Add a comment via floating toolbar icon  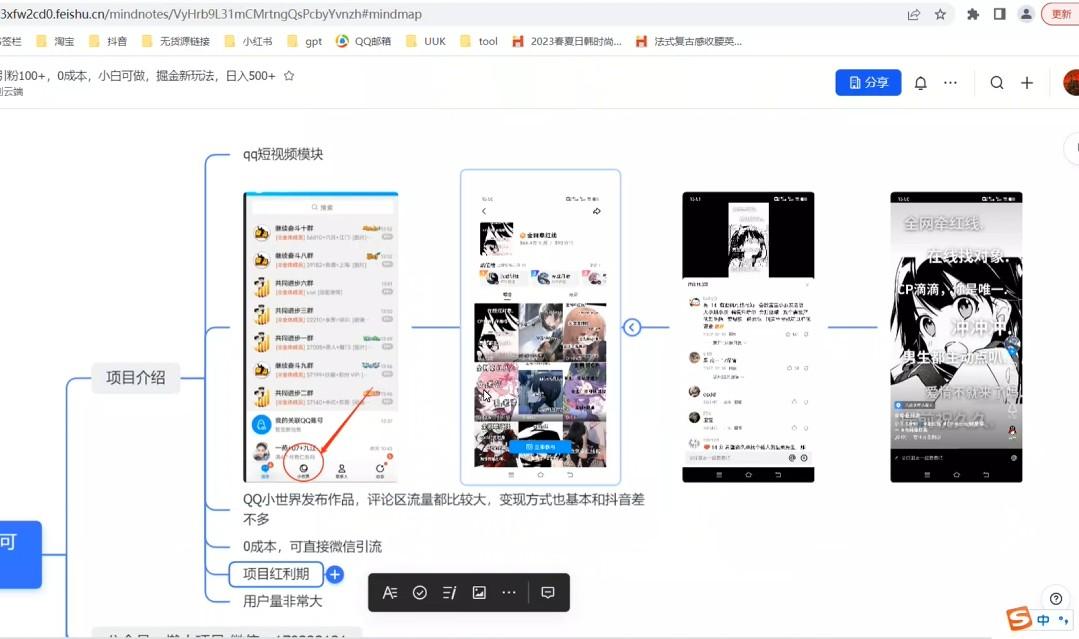tap(548, 593)
